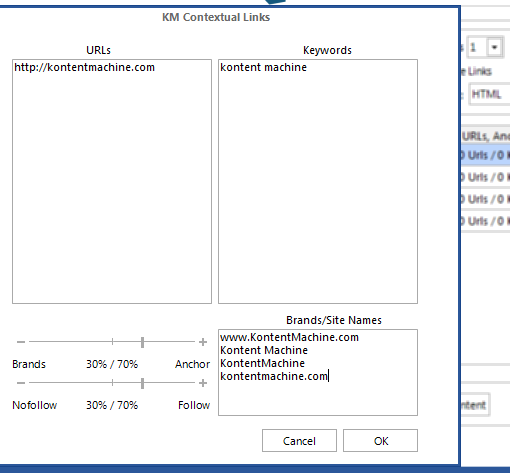The width and height of the screenshot is (510, 473).
Task: Click the Brands/Site Names text area
Action: click(318, 373)
